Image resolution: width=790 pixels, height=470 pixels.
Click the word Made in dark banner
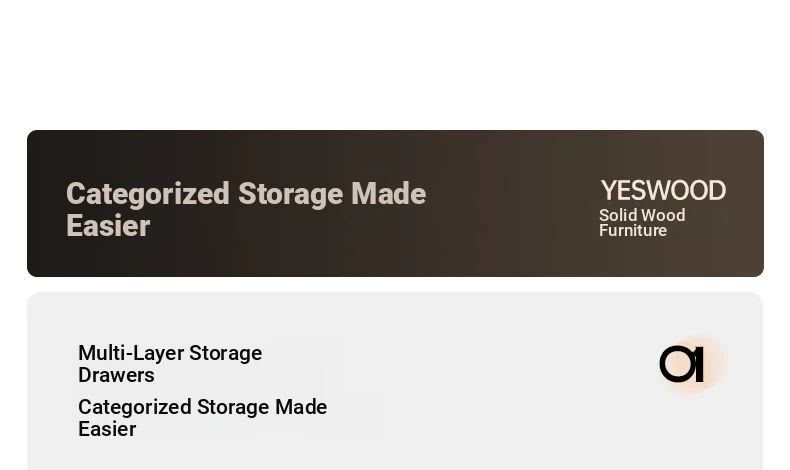click(x=388, y=194)
